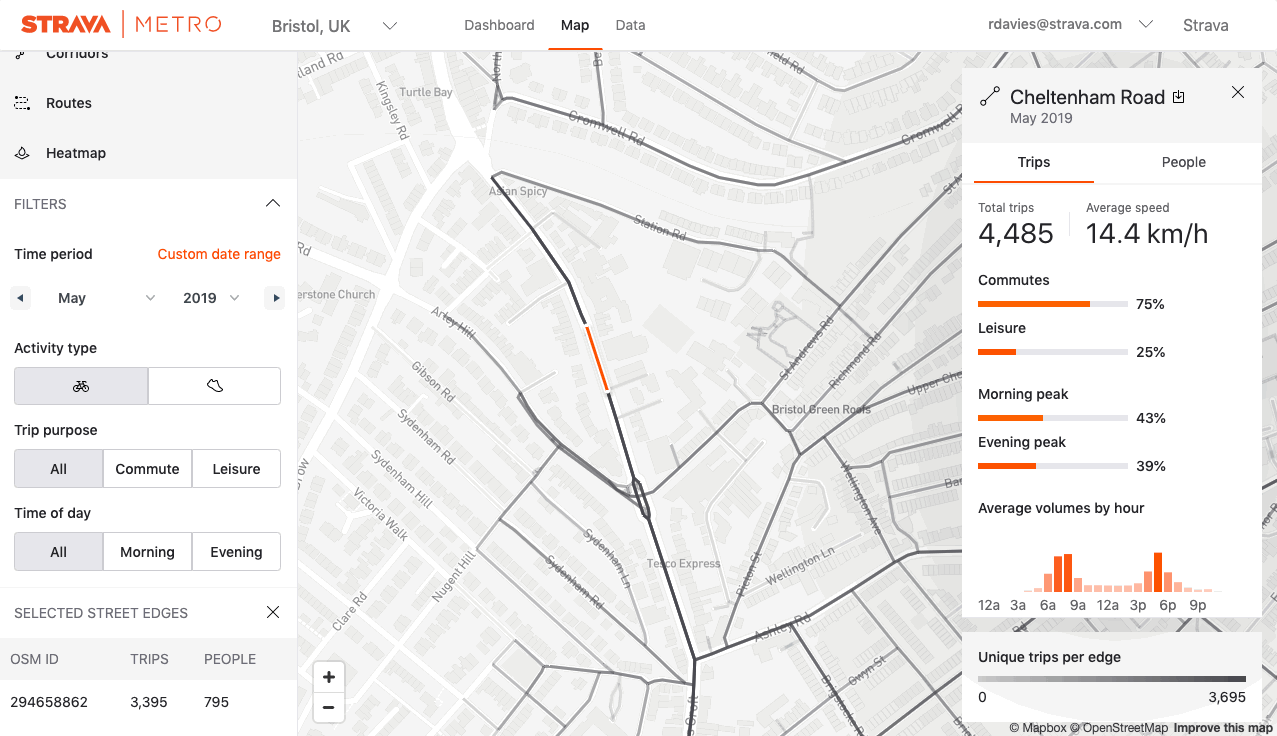Open the Routes icon in sidebar

pos(21,103)
